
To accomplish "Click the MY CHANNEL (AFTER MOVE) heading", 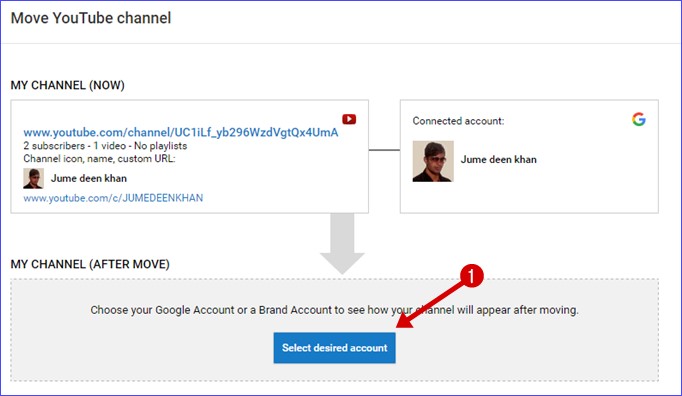I will (90, 264).
